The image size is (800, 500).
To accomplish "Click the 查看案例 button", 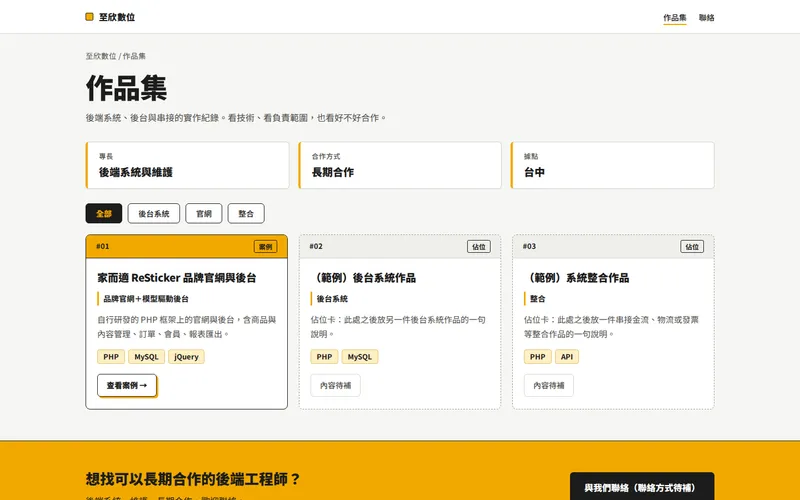I will click(127, 385).
